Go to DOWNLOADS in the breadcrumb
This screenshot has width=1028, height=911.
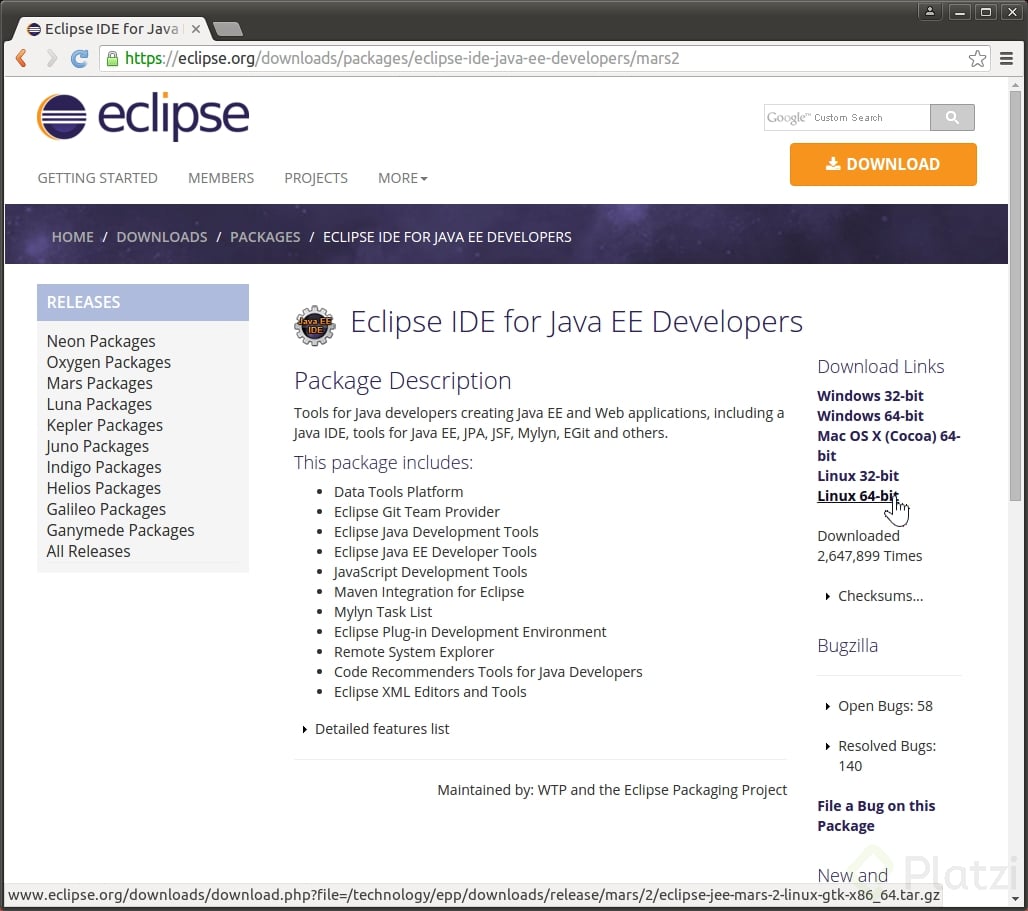click(162, 237)
